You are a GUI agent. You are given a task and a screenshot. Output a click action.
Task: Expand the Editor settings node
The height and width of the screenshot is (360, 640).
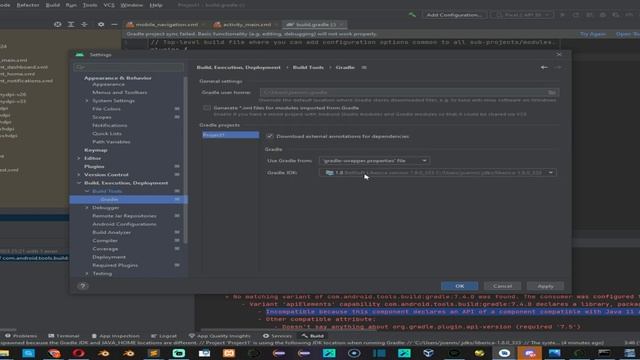point(79,158)
